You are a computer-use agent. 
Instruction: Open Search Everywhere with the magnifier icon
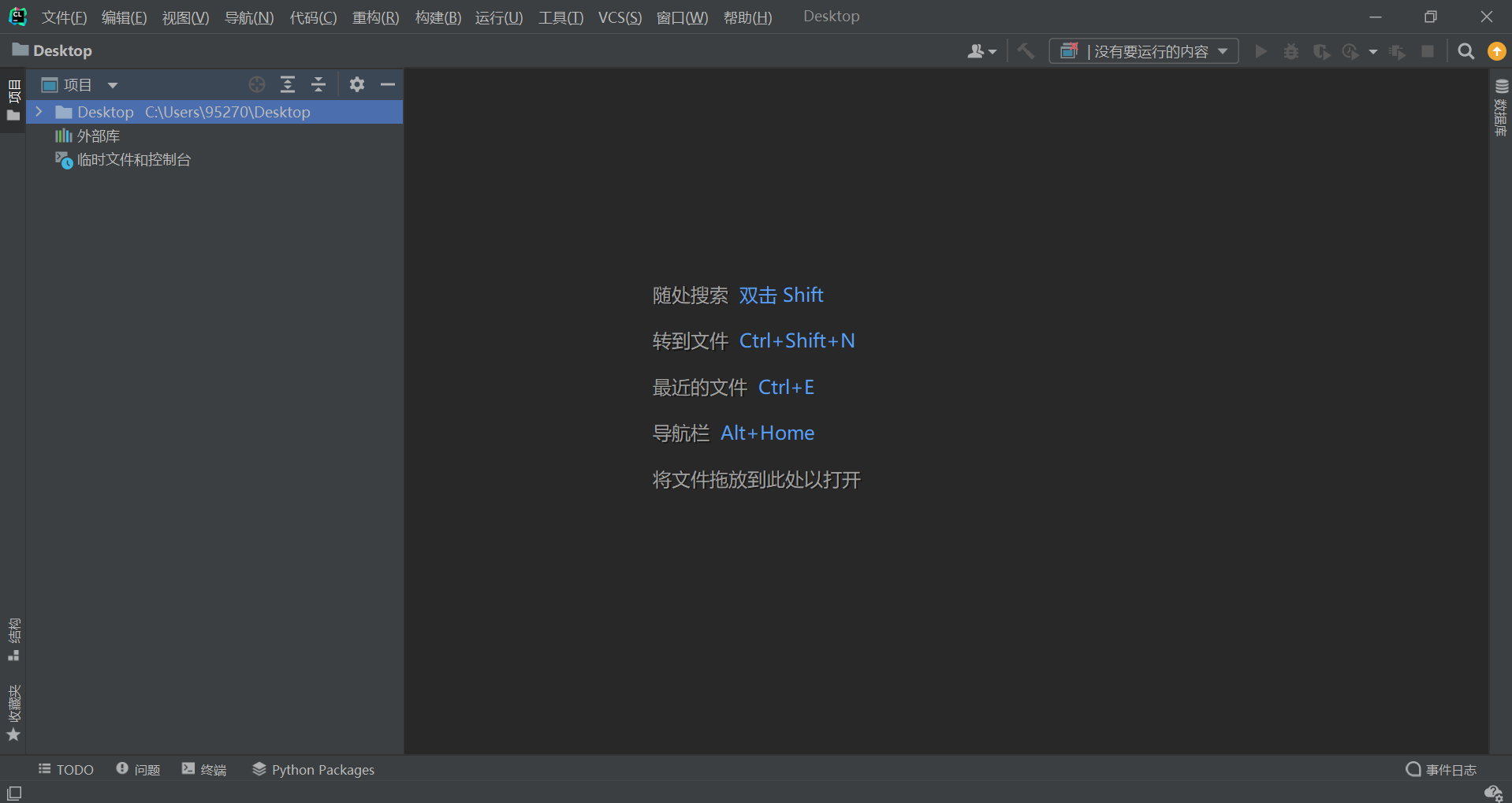point(1466,50)
